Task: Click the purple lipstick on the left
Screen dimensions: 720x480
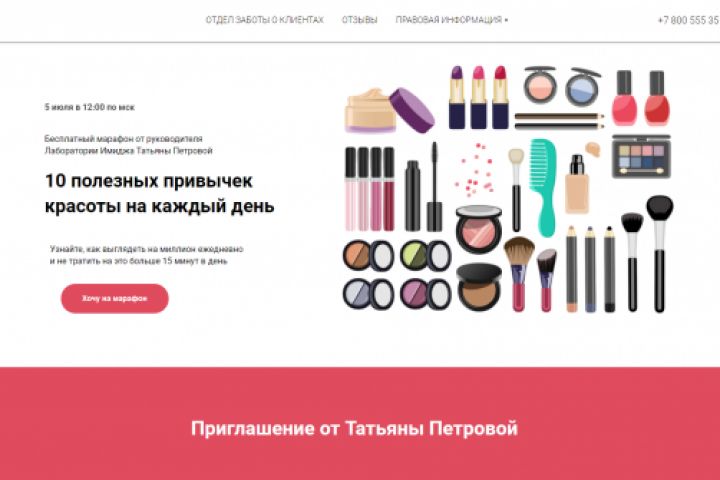Action: [456, 97]
